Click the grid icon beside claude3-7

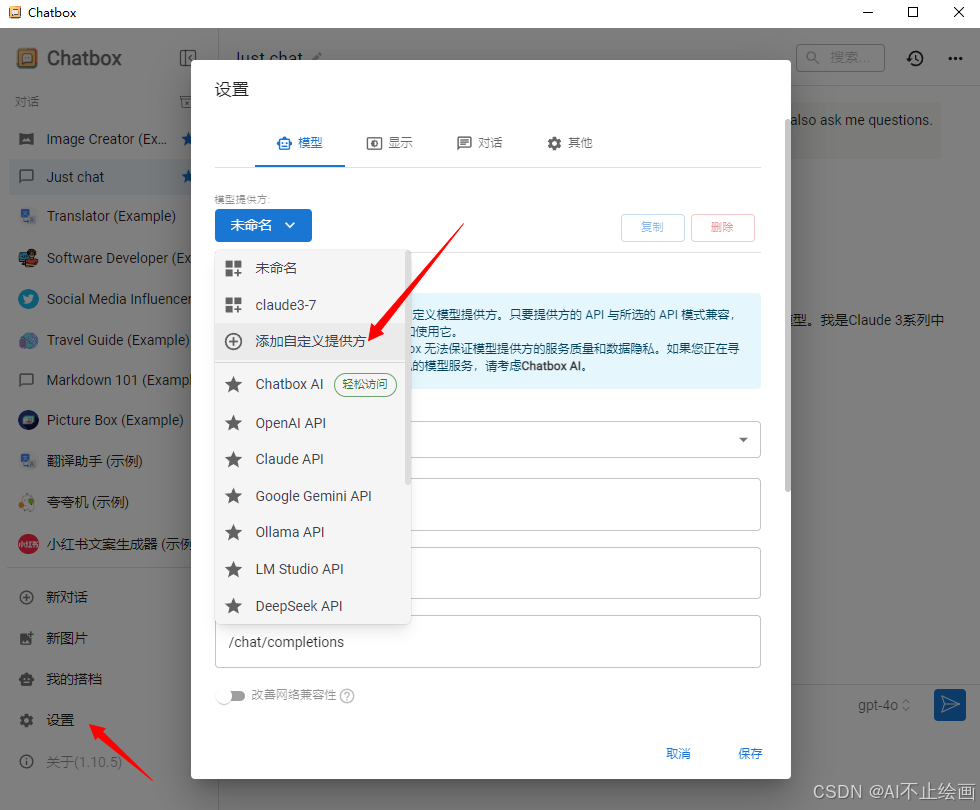coord(234,305)
